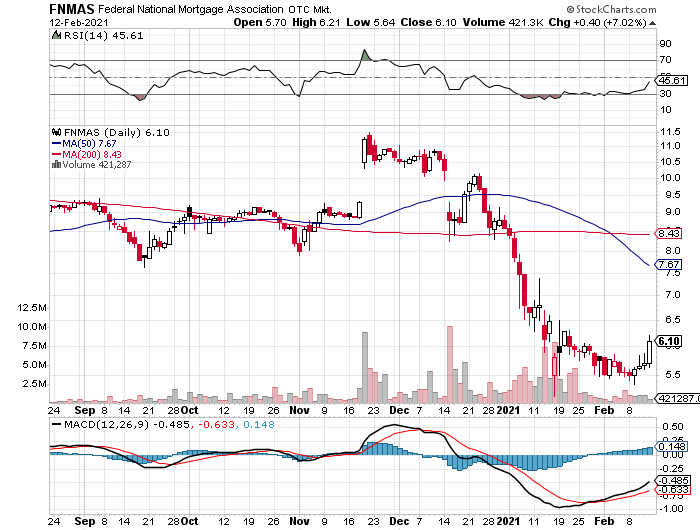
Task: Click the 'OTC Mkt.' exchange label
Action: pos(310,9)
